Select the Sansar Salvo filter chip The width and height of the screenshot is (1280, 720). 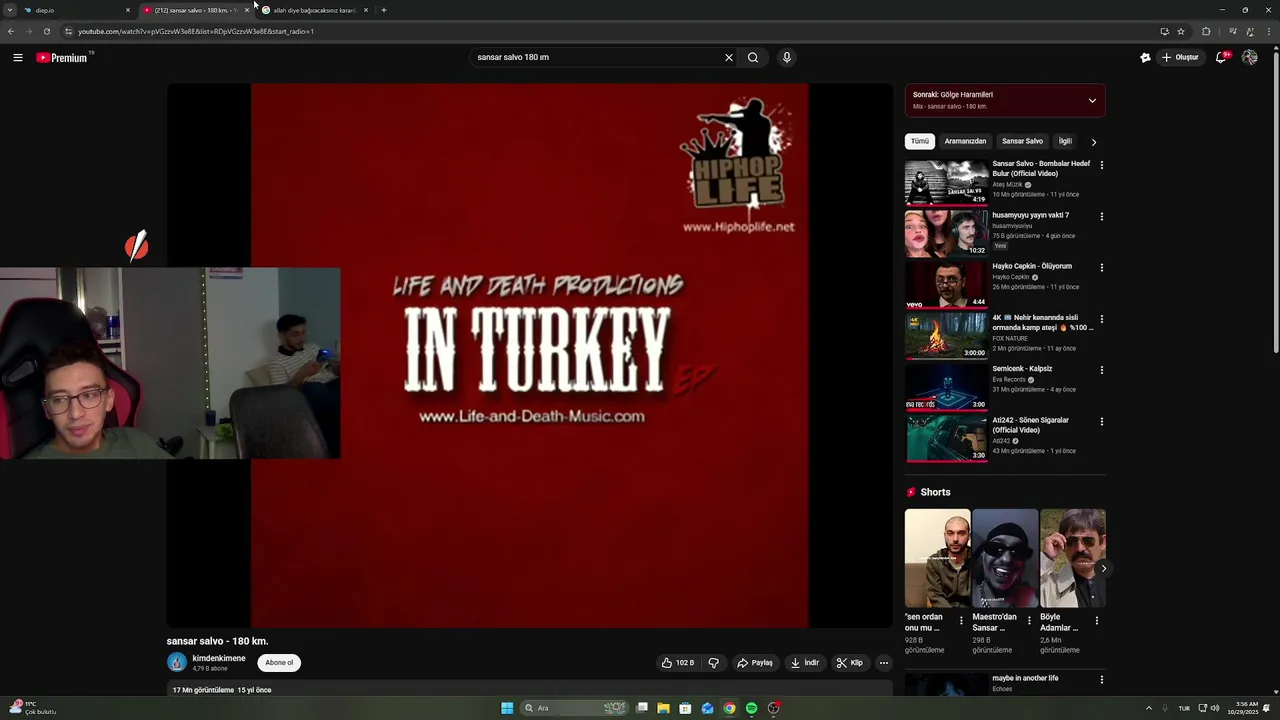point(1022,142)
